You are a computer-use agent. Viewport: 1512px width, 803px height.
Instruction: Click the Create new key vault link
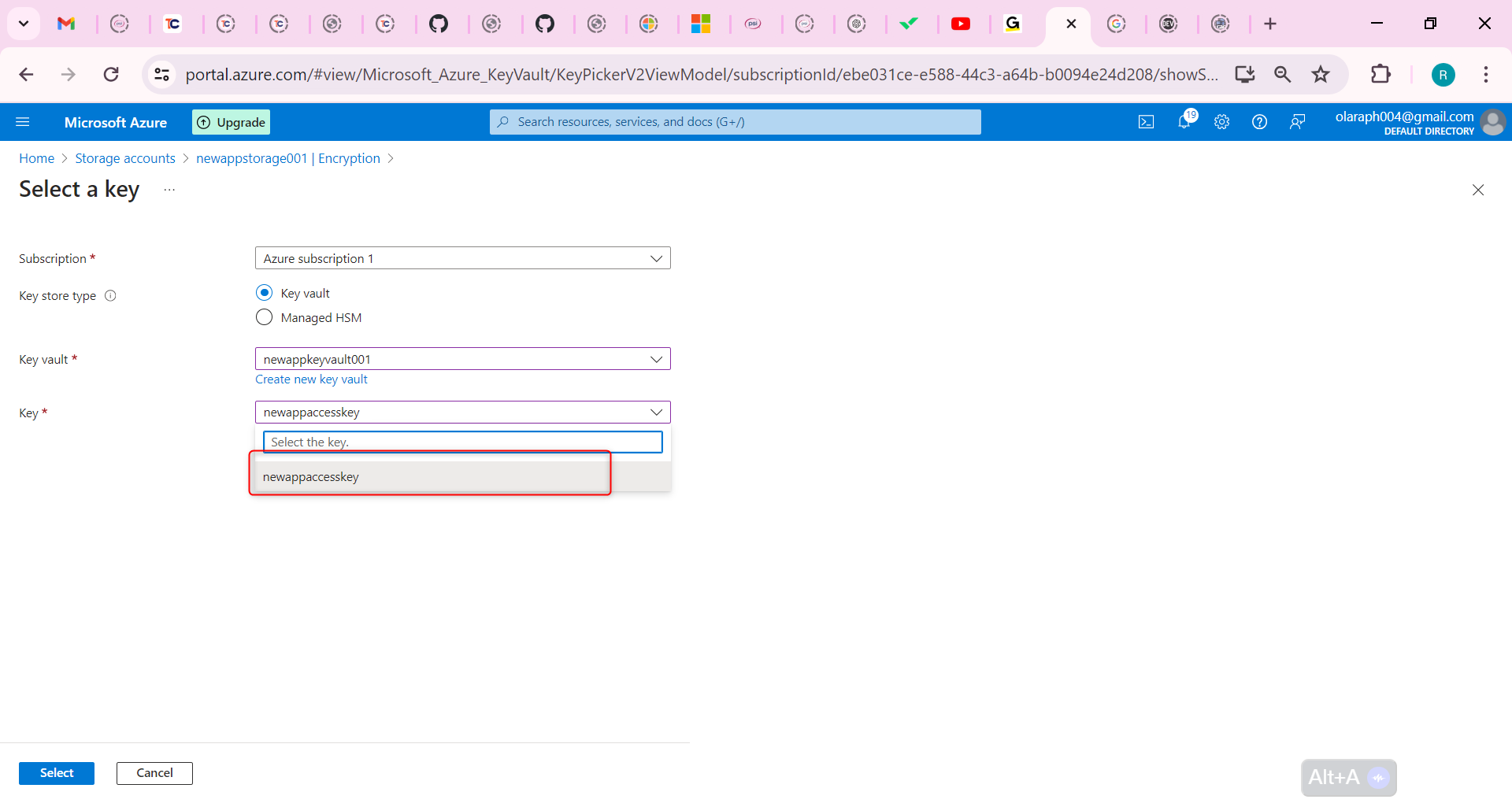(x=311, y=379)
